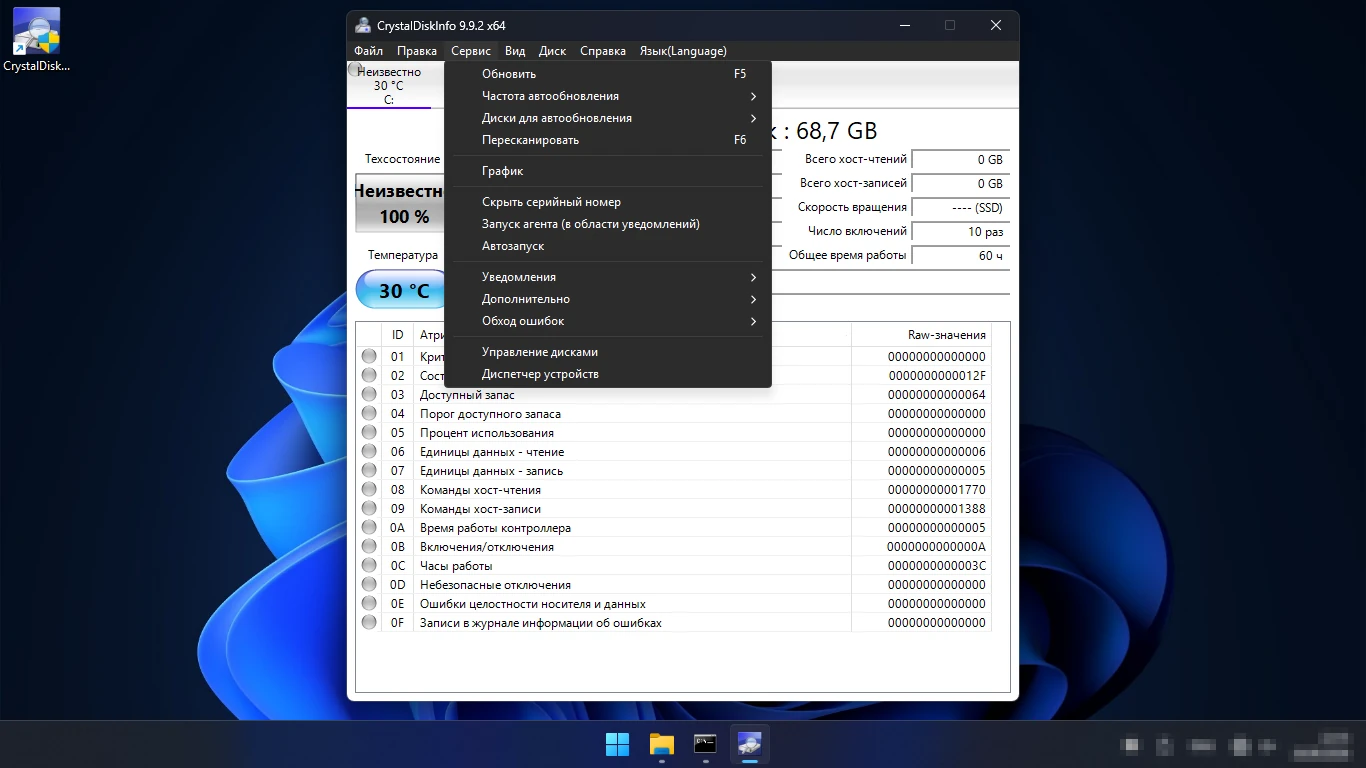
Task: Expand the Частота автообновления submenu
Action: [x=607, y=96]
